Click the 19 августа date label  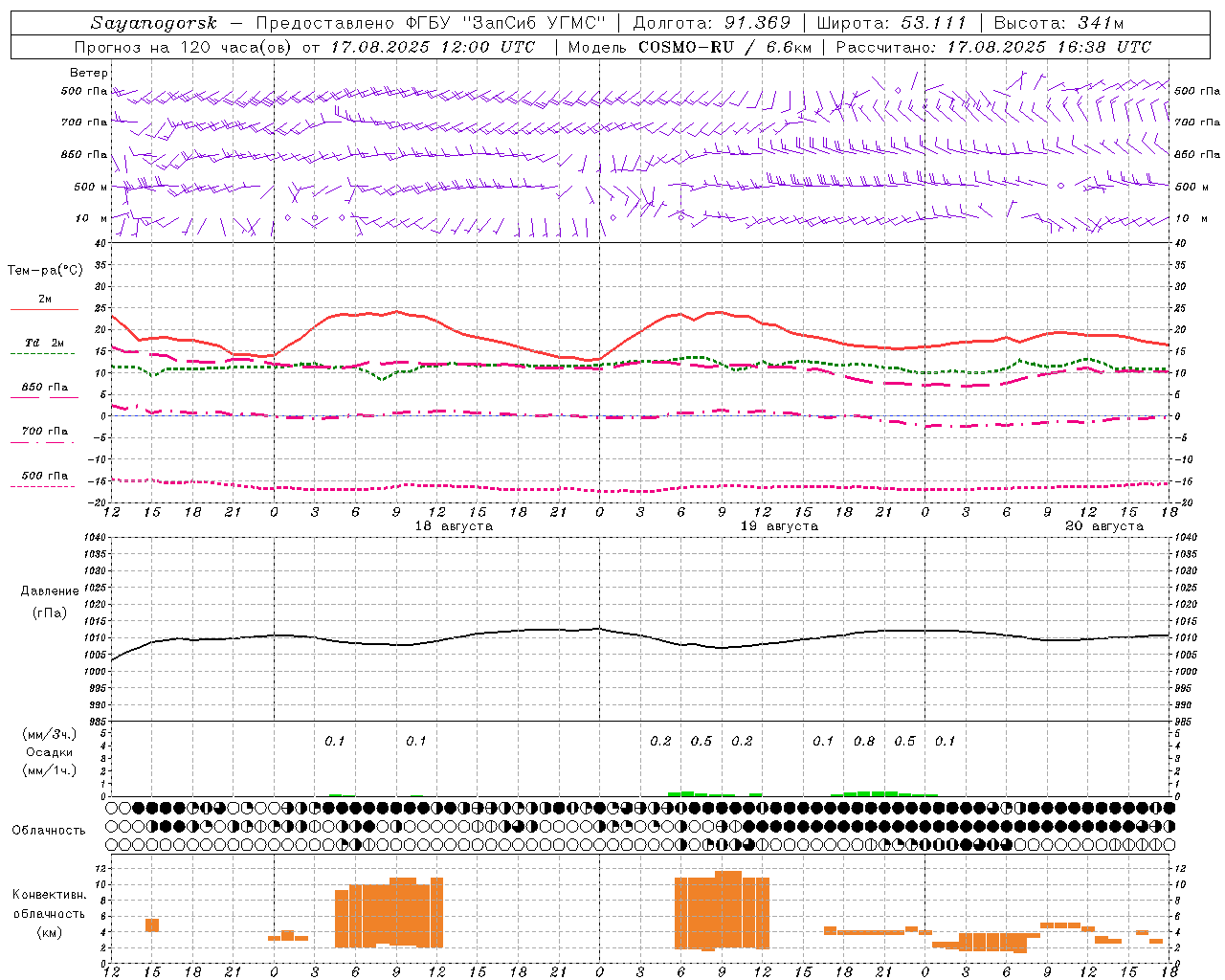pos(779,526)
